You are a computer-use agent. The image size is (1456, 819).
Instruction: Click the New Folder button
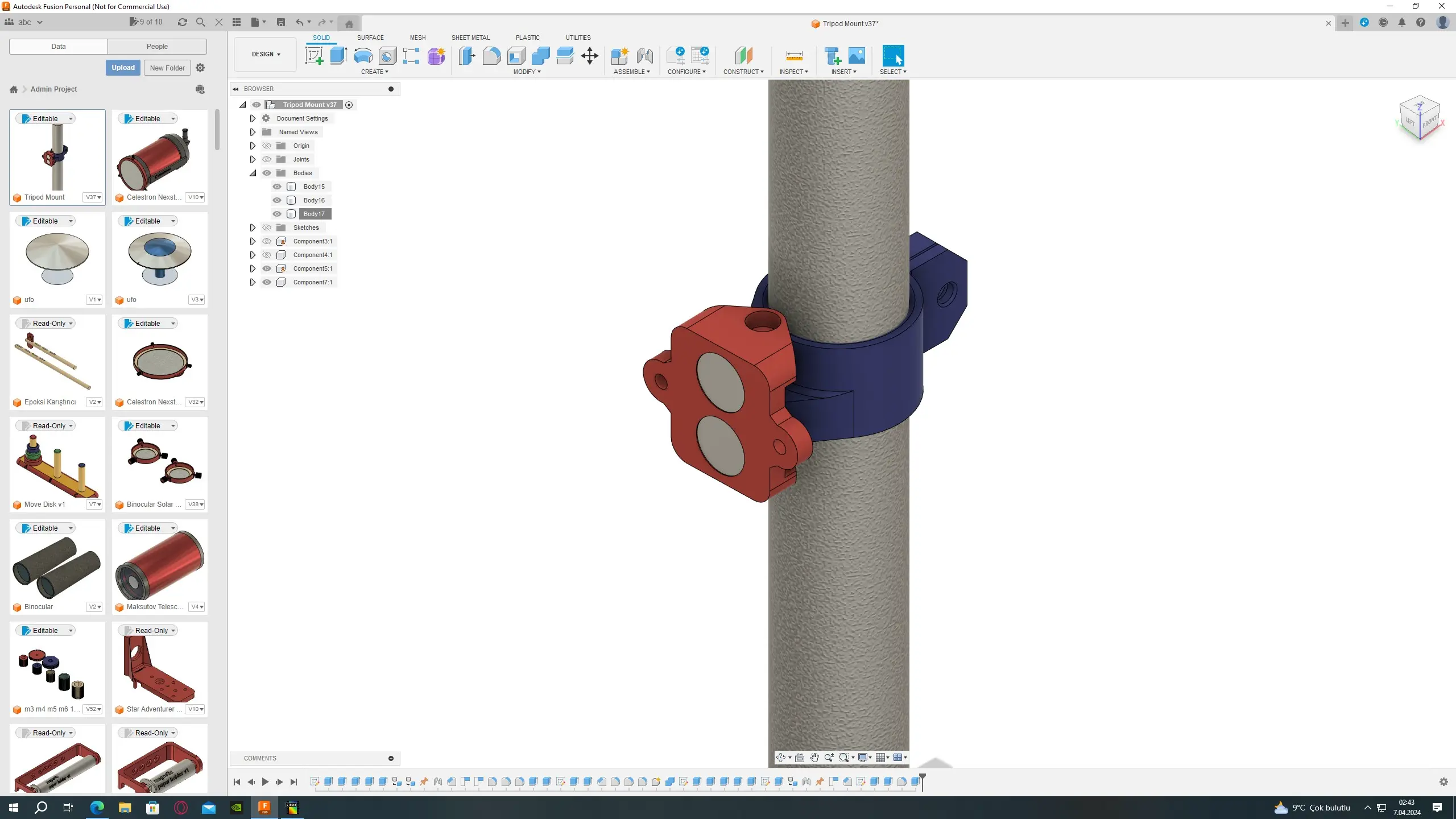pyautogui.click(x=167, y=68)
